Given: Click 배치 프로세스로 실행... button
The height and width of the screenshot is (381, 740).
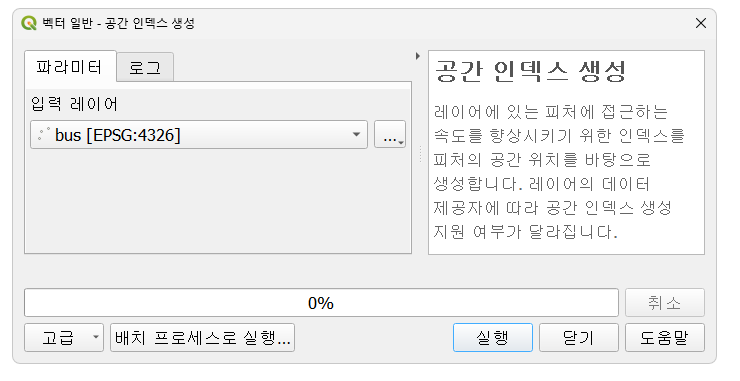Looking at the screenshot, I should coord(202,338).
